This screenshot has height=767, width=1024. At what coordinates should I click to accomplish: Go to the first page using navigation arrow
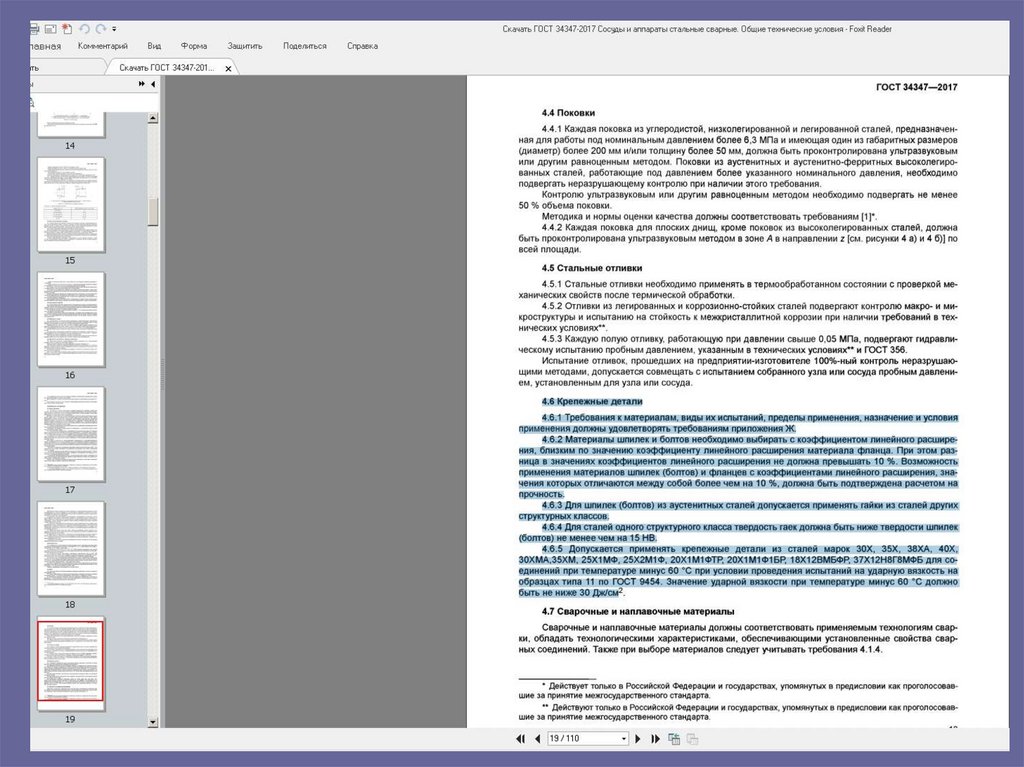pos(520,739)
